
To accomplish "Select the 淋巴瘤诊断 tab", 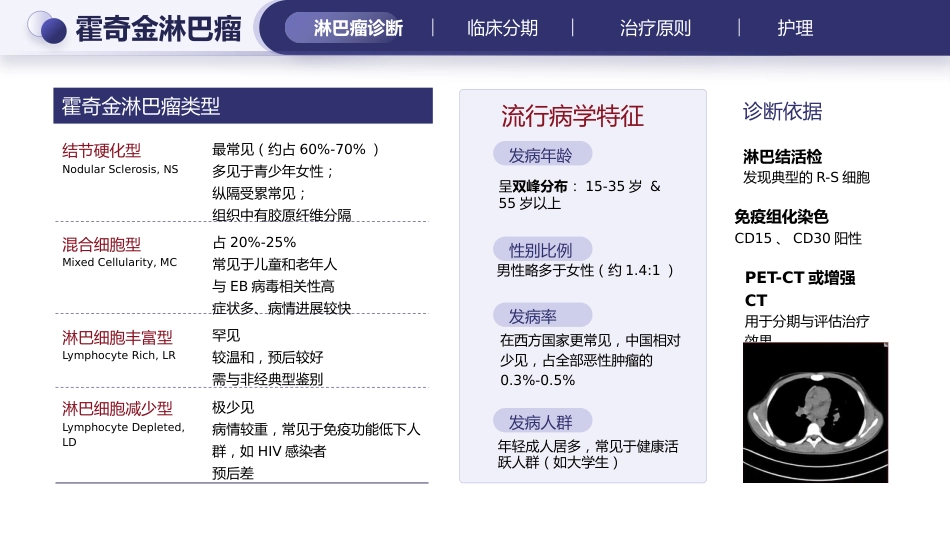I will click(x=357, y=28).
